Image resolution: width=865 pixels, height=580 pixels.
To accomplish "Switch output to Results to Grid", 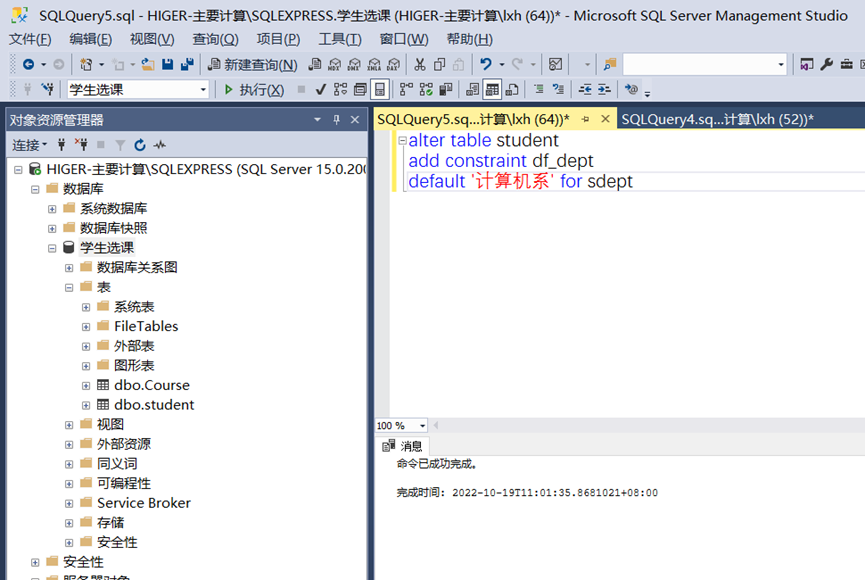I will coord(492,89).
